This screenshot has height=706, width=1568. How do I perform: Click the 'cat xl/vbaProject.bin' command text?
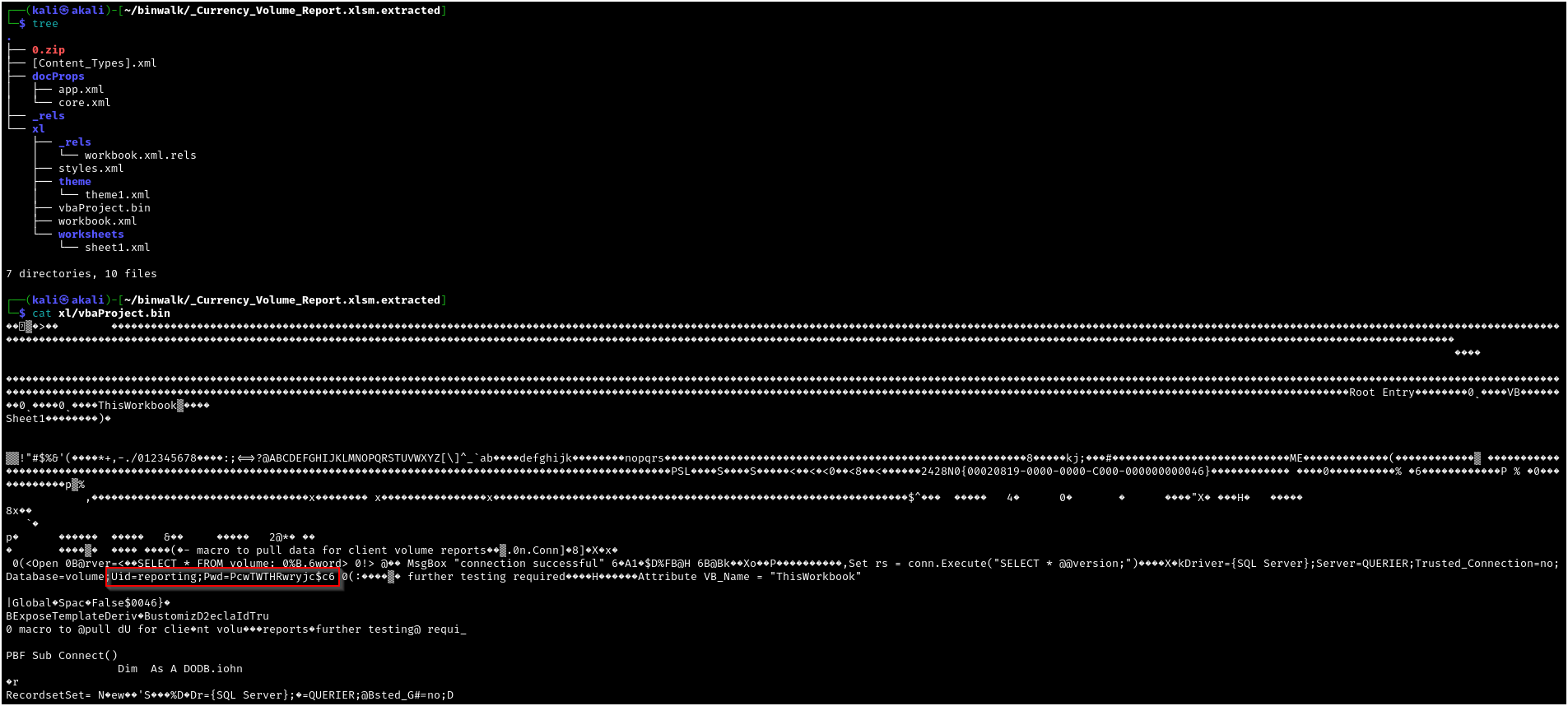pyautogui.click(x=100, y=314)
